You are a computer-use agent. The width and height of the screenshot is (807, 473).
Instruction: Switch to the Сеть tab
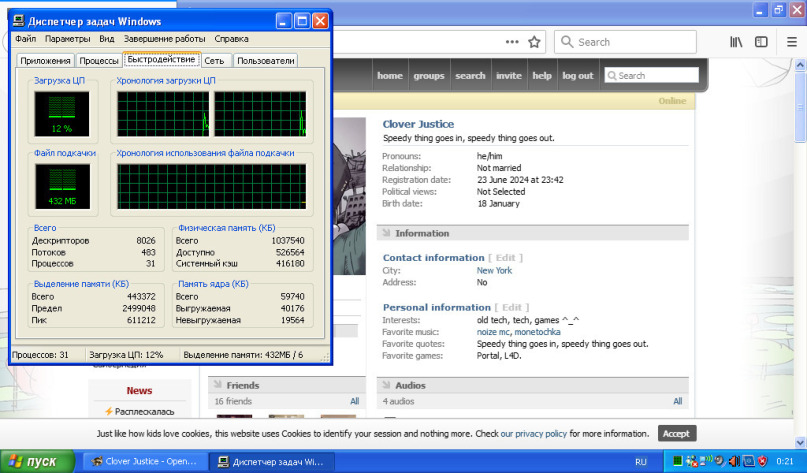click(214, 61)
